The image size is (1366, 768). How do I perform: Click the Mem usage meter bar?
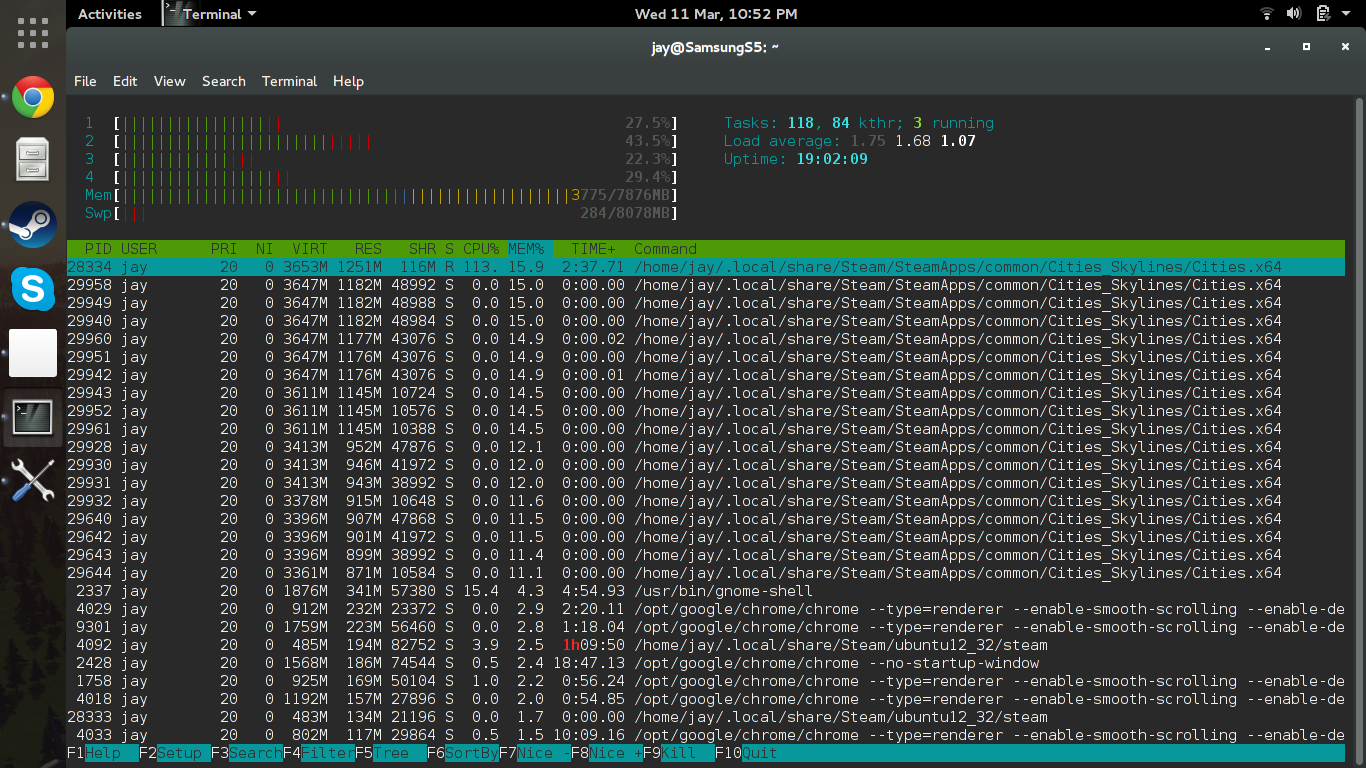[x=396, y=195]
